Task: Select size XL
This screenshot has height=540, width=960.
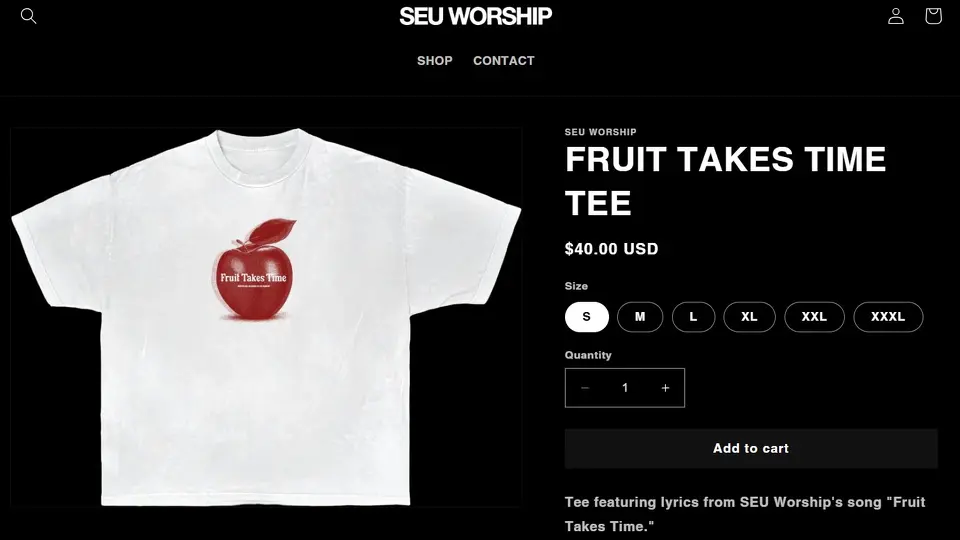Action: [x=749, y=317]
